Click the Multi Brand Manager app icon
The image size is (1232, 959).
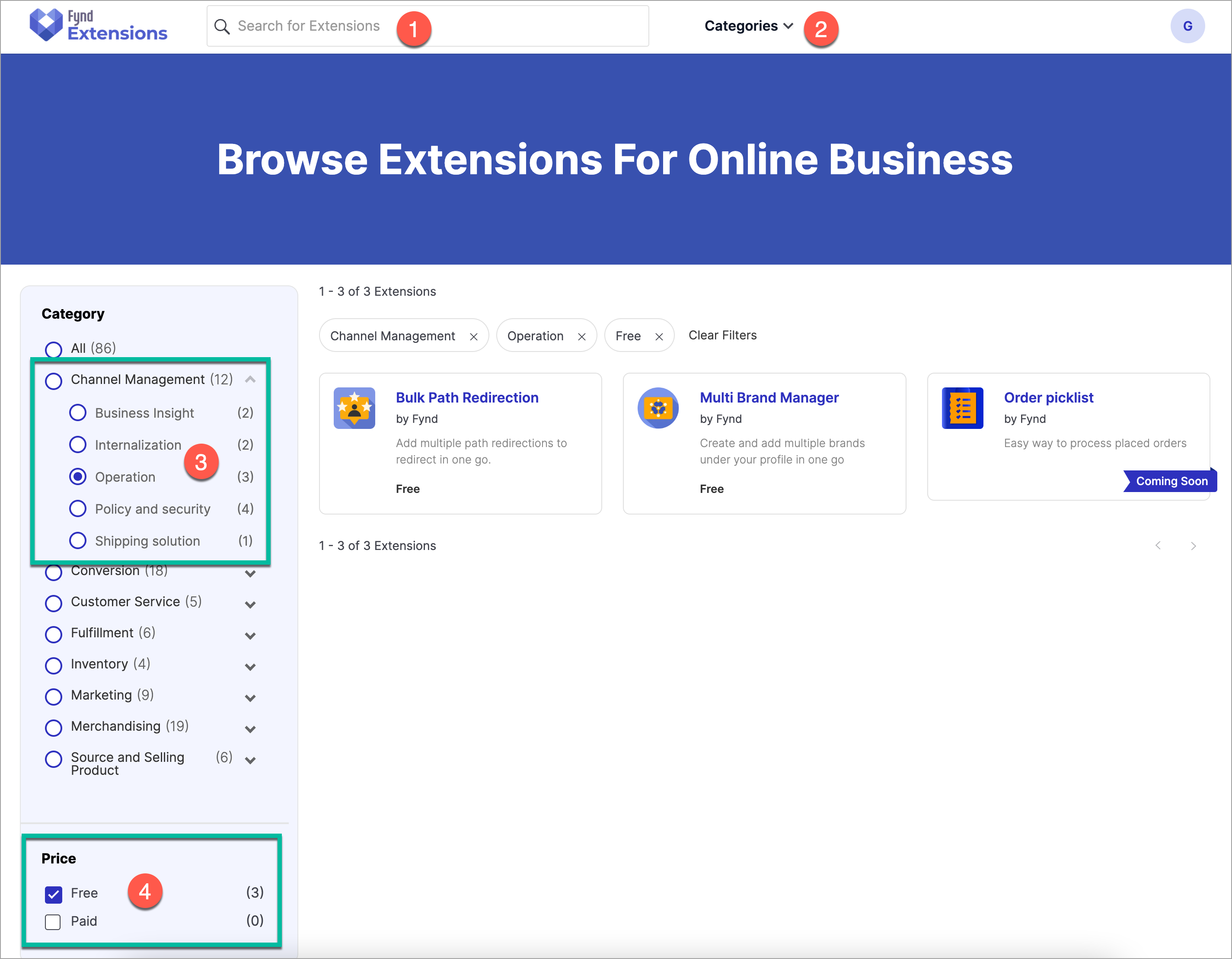pyautogui.click(x=658, y=408)
